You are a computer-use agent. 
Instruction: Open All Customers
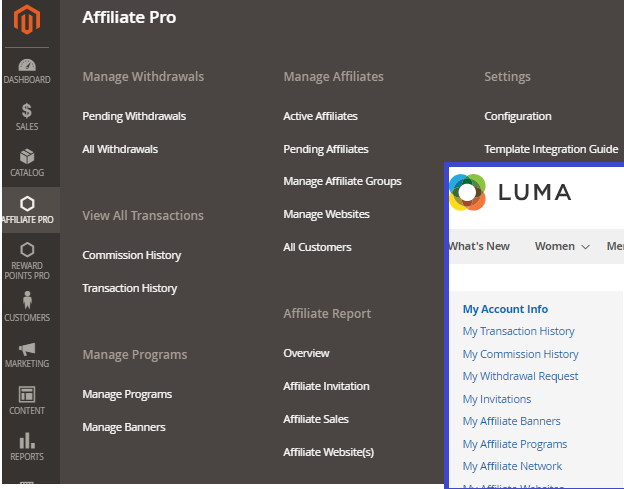[x=317, y=247]
